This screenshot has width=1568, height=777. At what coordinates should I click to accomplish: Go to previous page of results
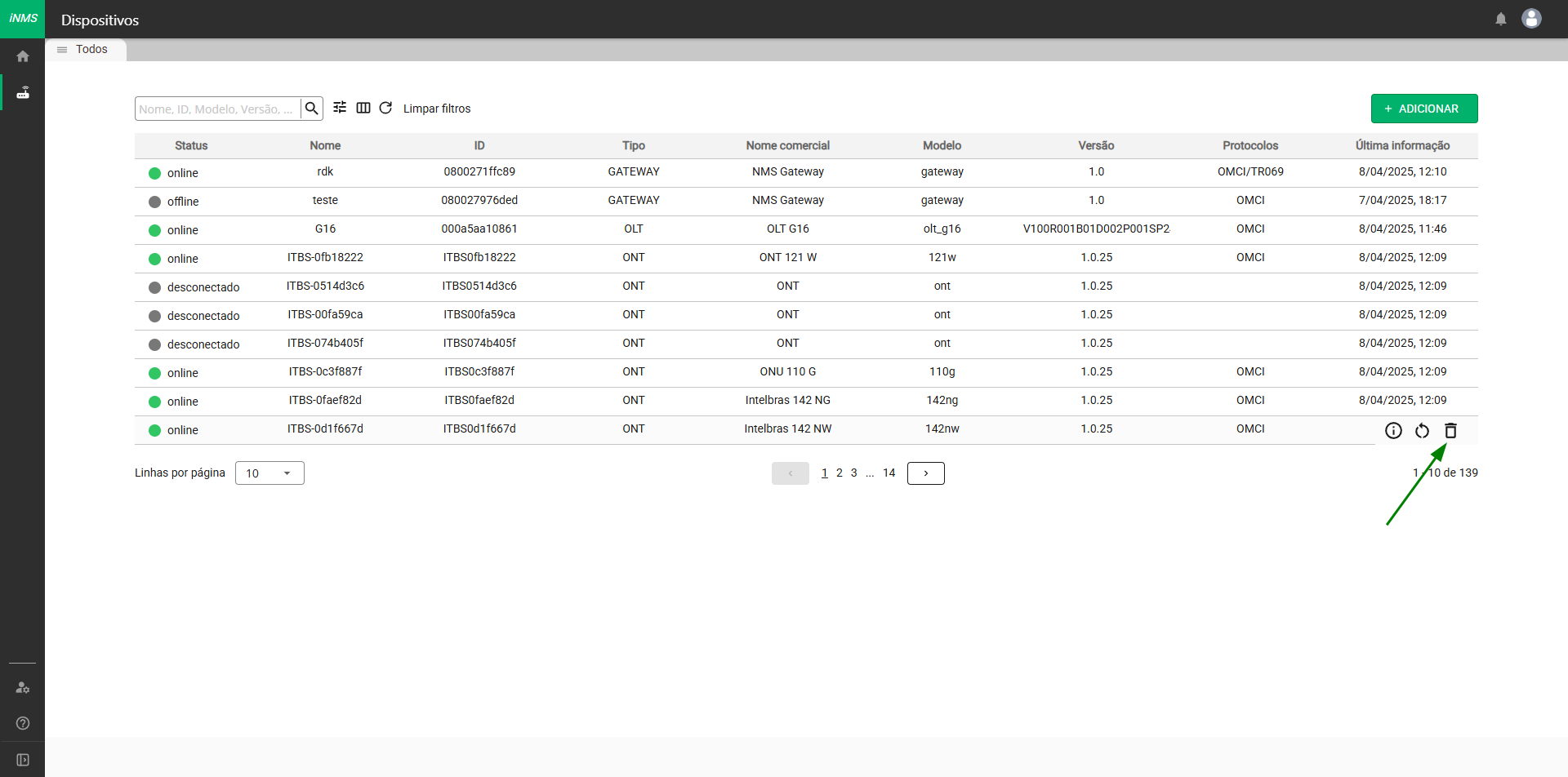pyautogui.click(x=791, y=473)
